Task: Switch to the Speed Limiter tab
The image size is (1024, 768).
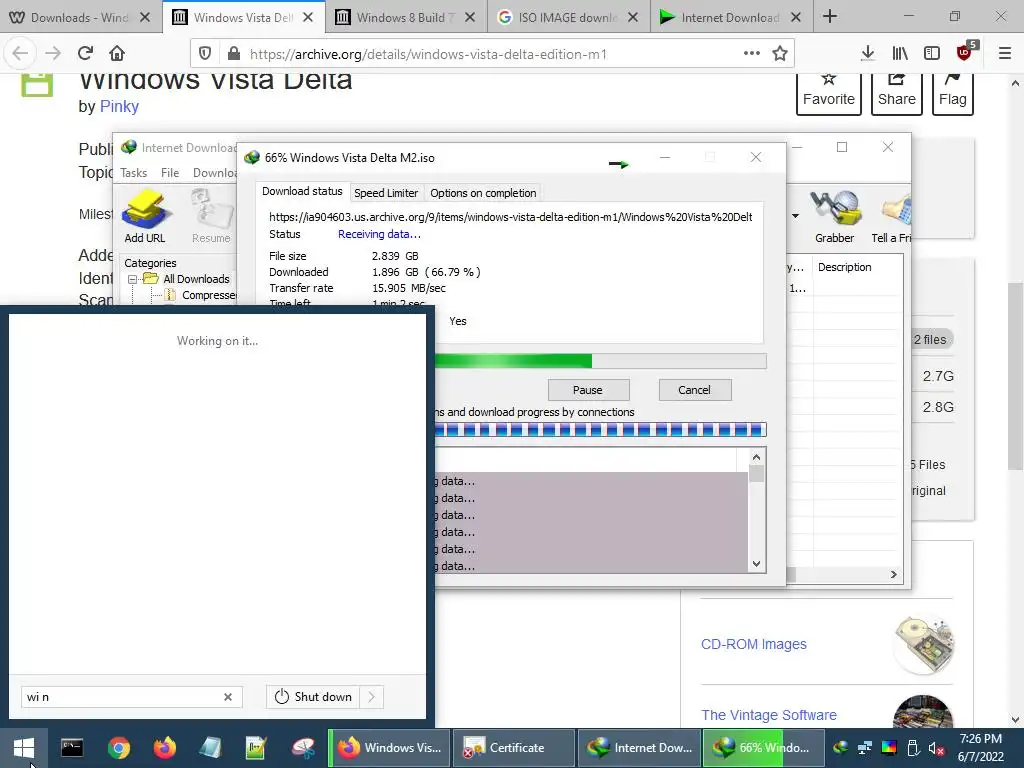Action: click(x=386, y=193)
